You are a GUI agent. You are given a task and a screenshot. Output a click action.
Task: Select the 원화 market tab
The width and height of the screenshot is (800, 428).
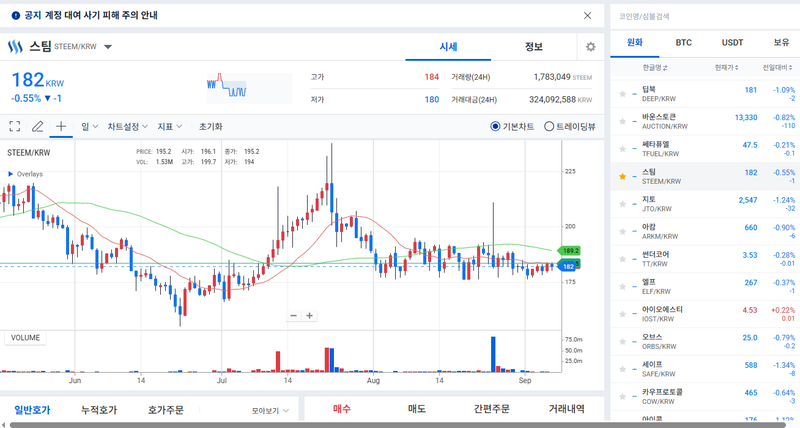click(x=635, y=42)
